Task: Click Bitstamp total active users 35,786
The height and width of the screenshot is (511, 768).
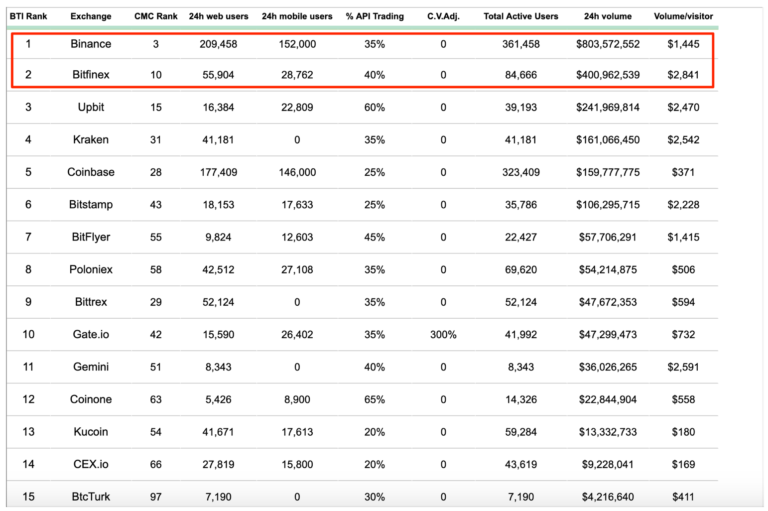Action: click(x=521, y=205)
